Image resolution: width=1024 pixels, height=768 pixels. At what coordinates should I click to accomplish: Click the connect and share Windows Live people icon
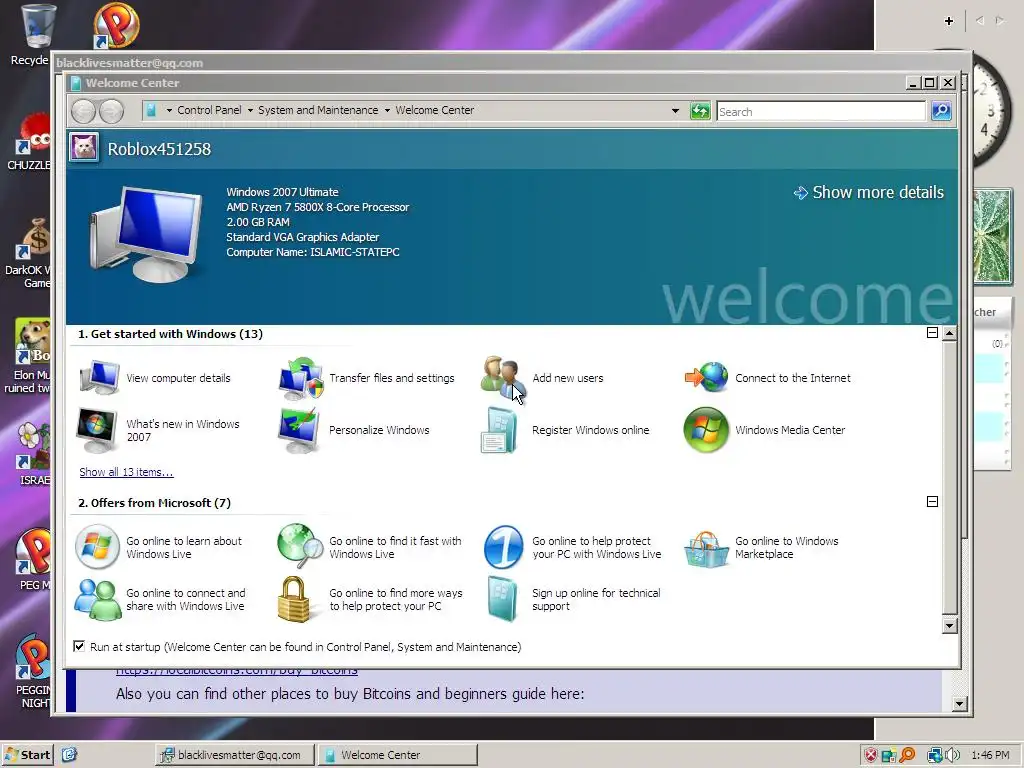pyautogui.click(x=97, y=599)
